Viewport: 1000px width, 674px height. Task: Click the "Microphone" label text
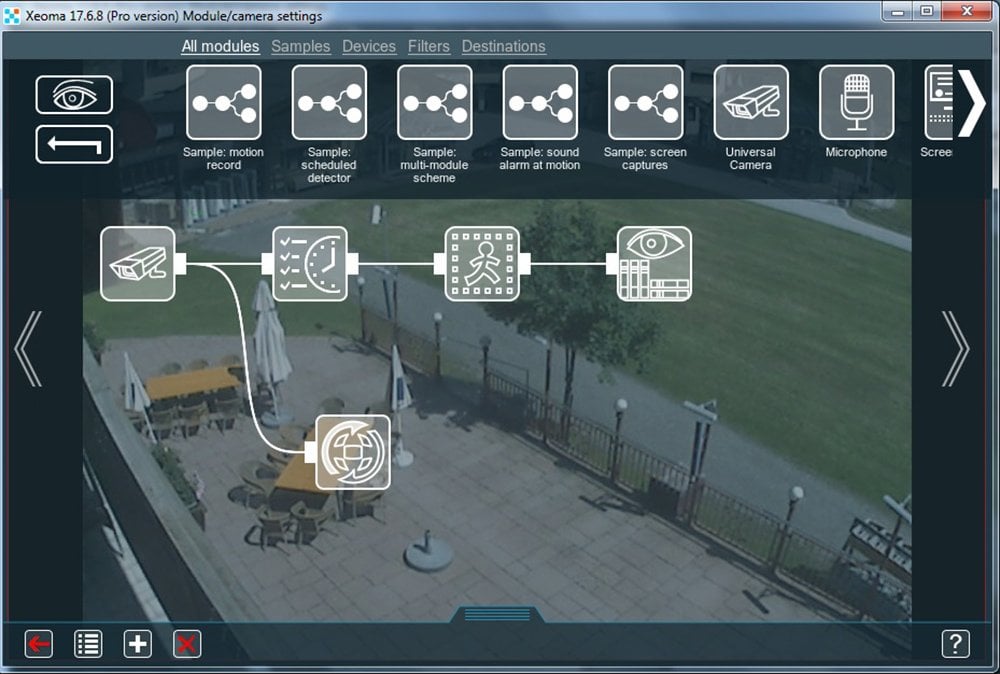tap(856, 152)
